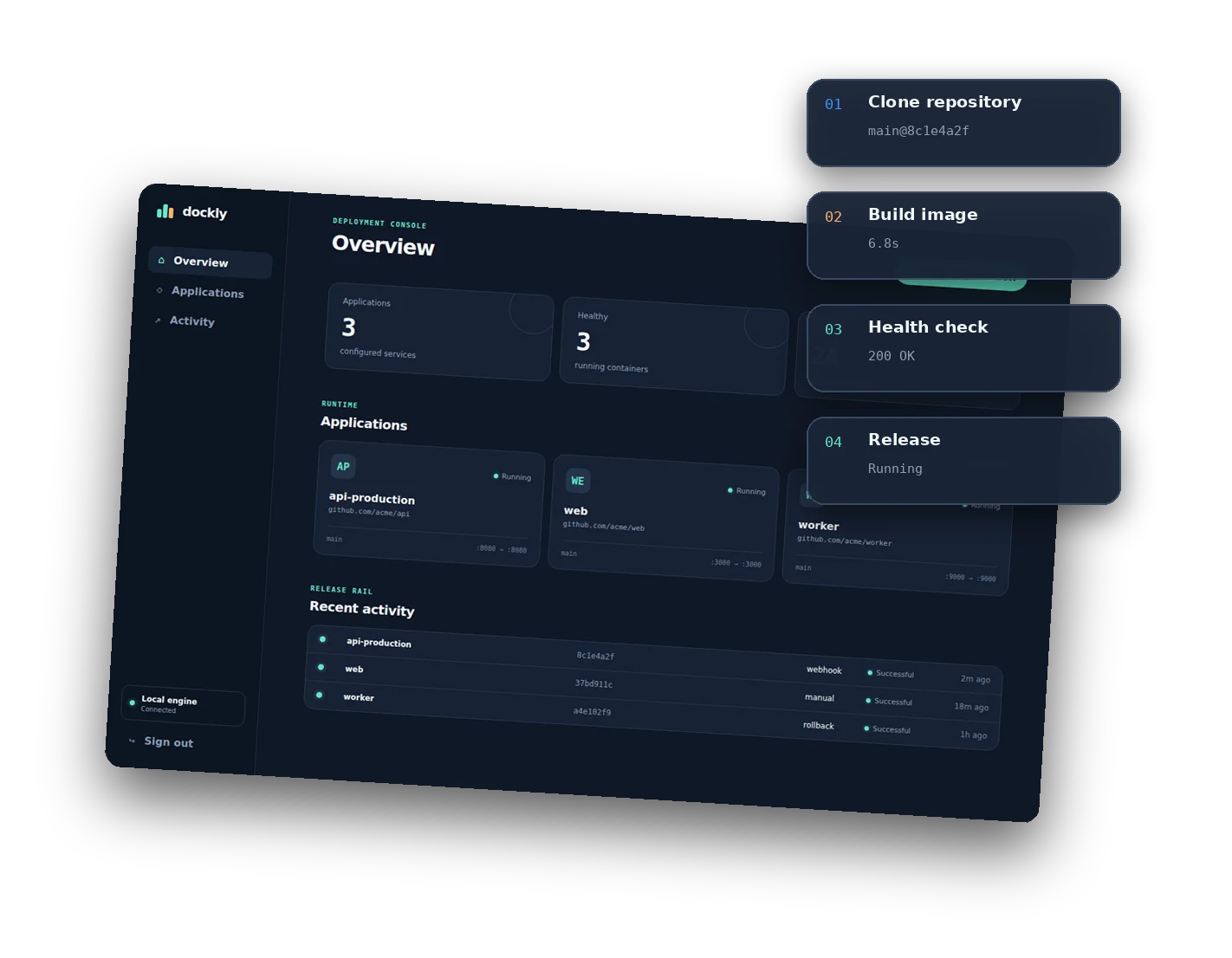1232x958 pixels.
Task: Click the Overview home icon
Action: pyautogui.click(x=161, y=260)
